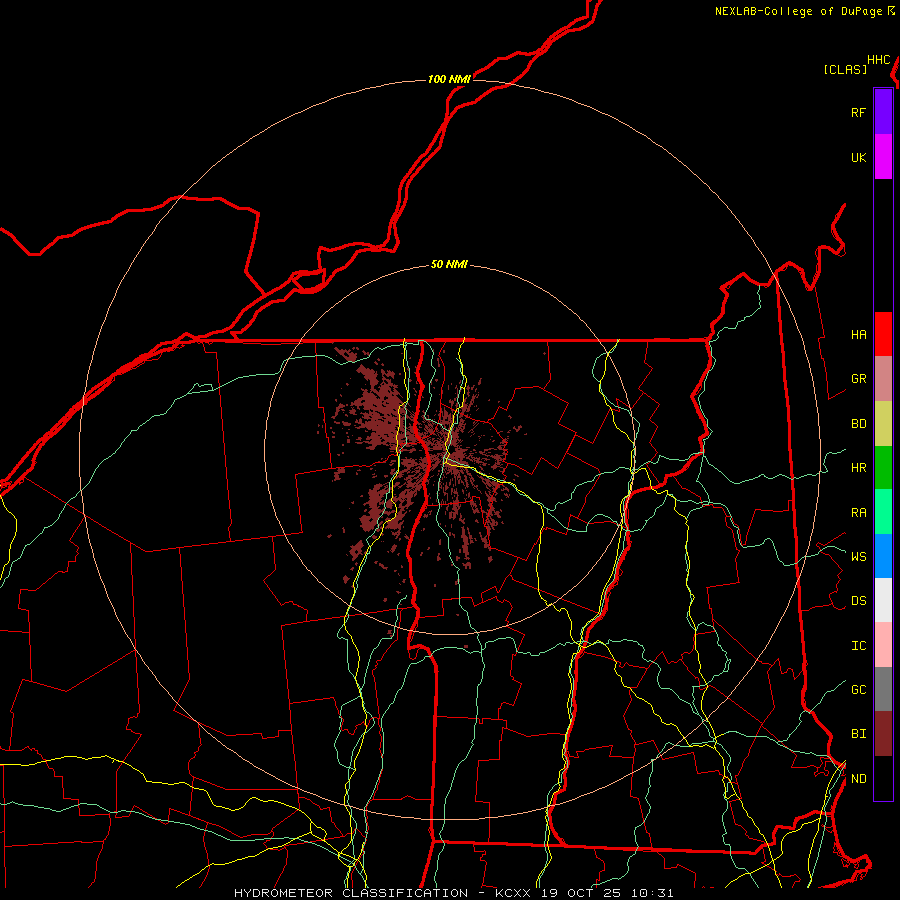
Task: Click the DS legend label
Action: [x=858, y=601]
